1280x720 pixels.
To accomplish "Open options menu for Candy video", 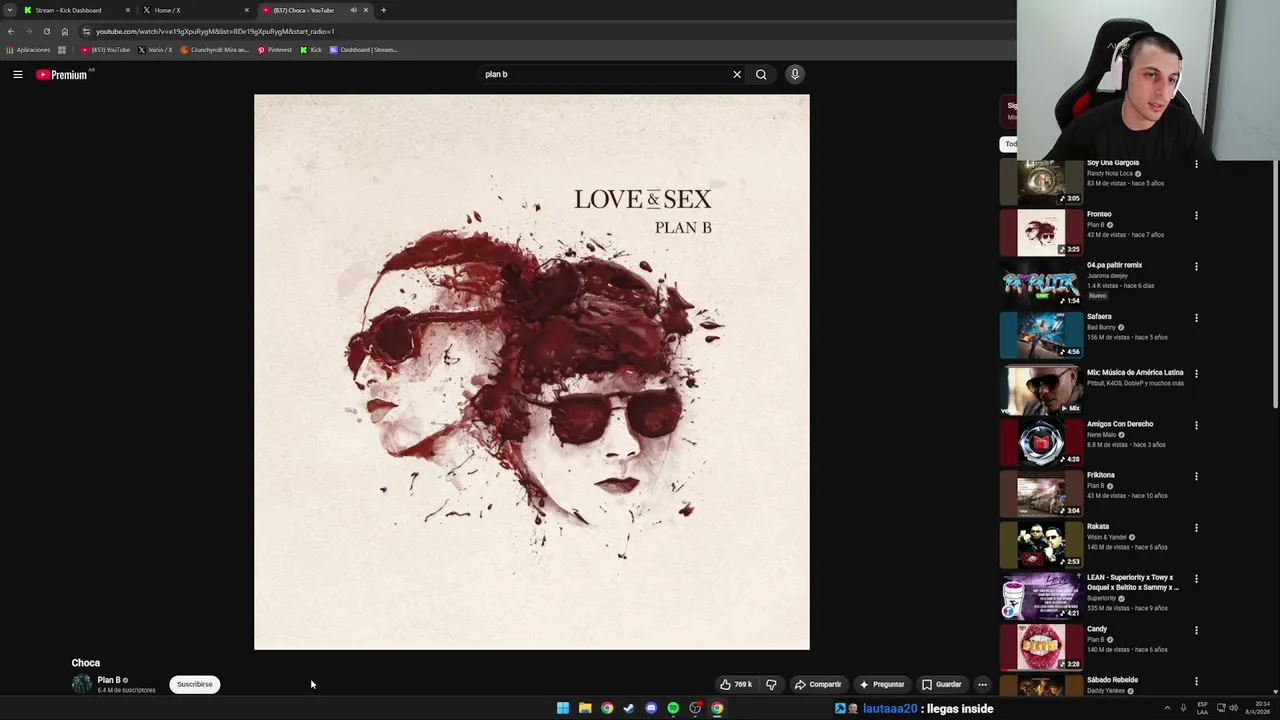I will (x=1196, y=630).
